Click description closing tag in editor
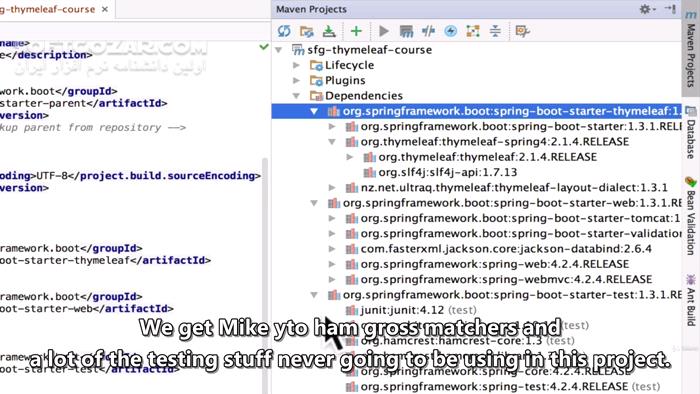 pyautogui.click(x=48, y=55)
